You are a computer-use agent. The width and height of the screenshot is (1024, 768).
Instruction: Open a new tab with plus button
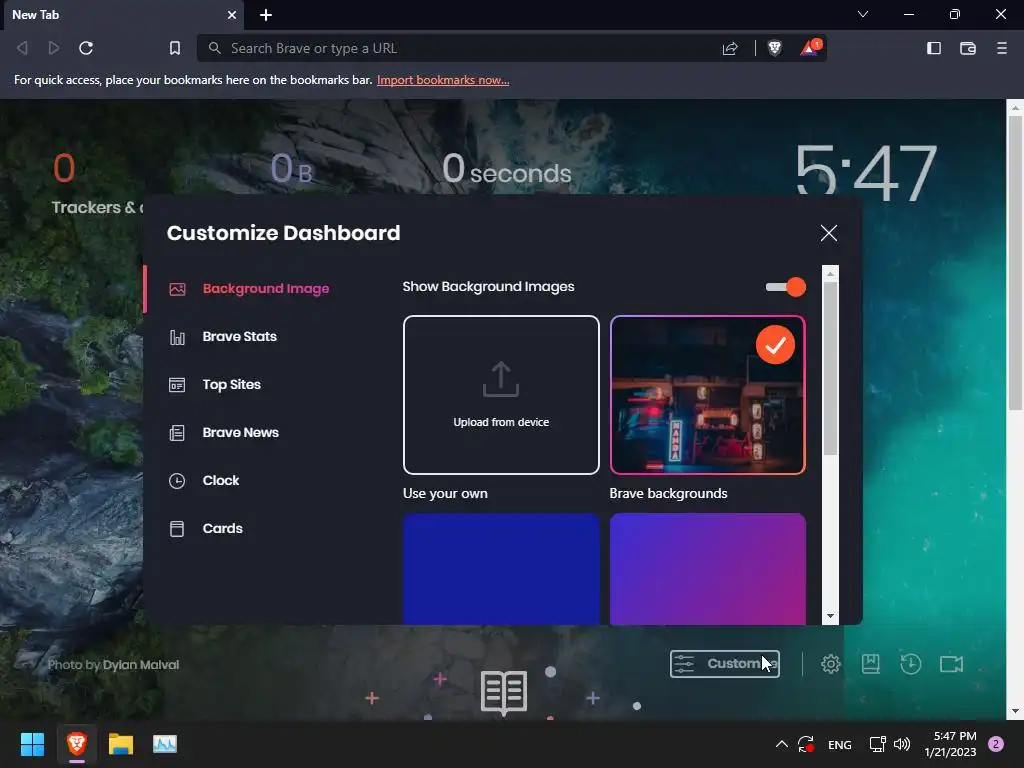(x=266, y=15)
